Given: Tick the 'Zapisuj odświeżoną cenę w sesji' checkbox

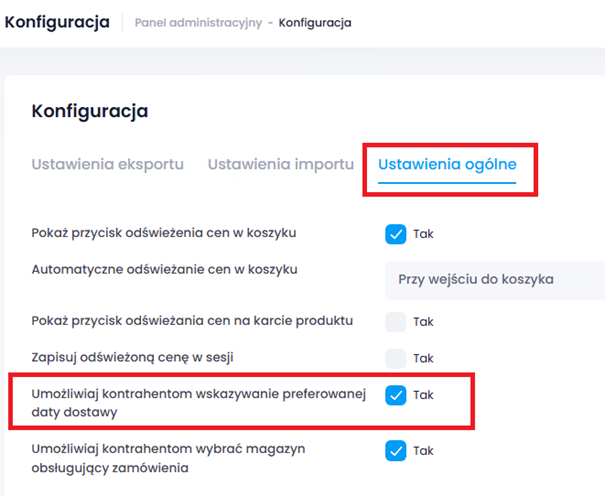Looking at the screenshot, I should (x=396, y=358).
